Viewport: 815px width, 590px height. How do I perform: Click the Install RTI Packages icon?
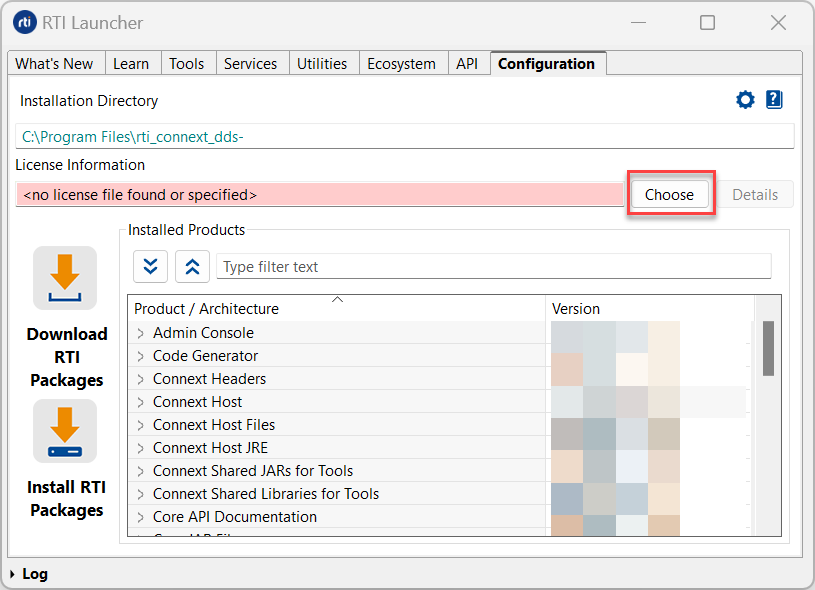(65, 431)
